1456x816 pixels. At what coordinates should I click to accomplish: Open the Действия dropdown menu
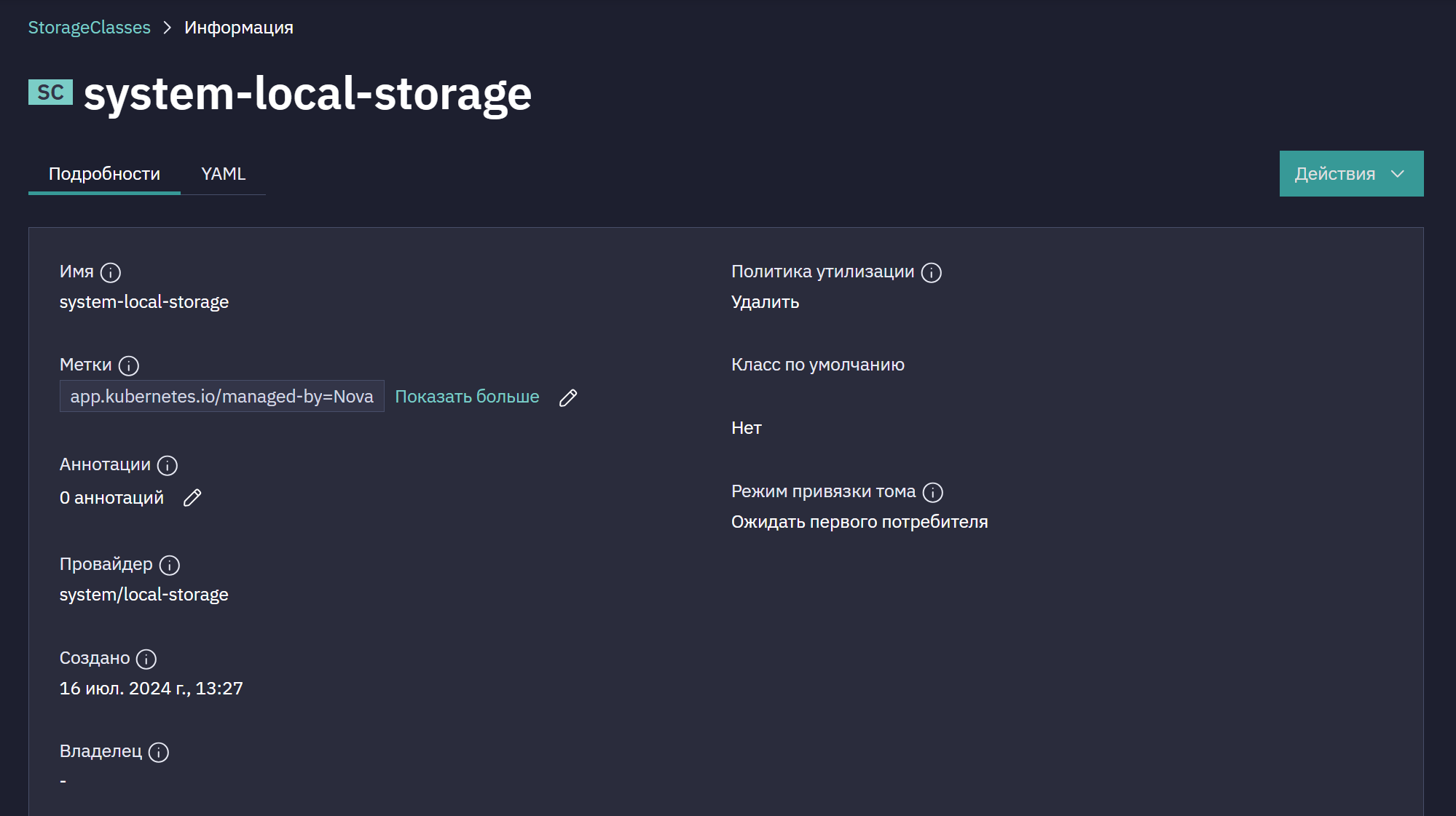(x=1351, y=174)
